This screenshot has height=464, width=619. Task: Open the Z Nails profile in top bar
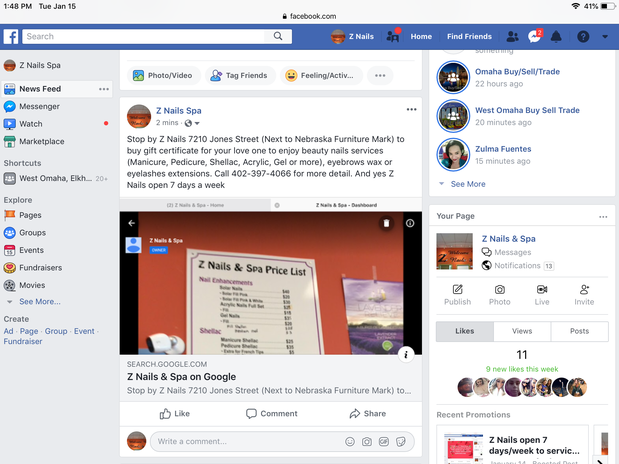pyautogui.click(x=353, y=37)
